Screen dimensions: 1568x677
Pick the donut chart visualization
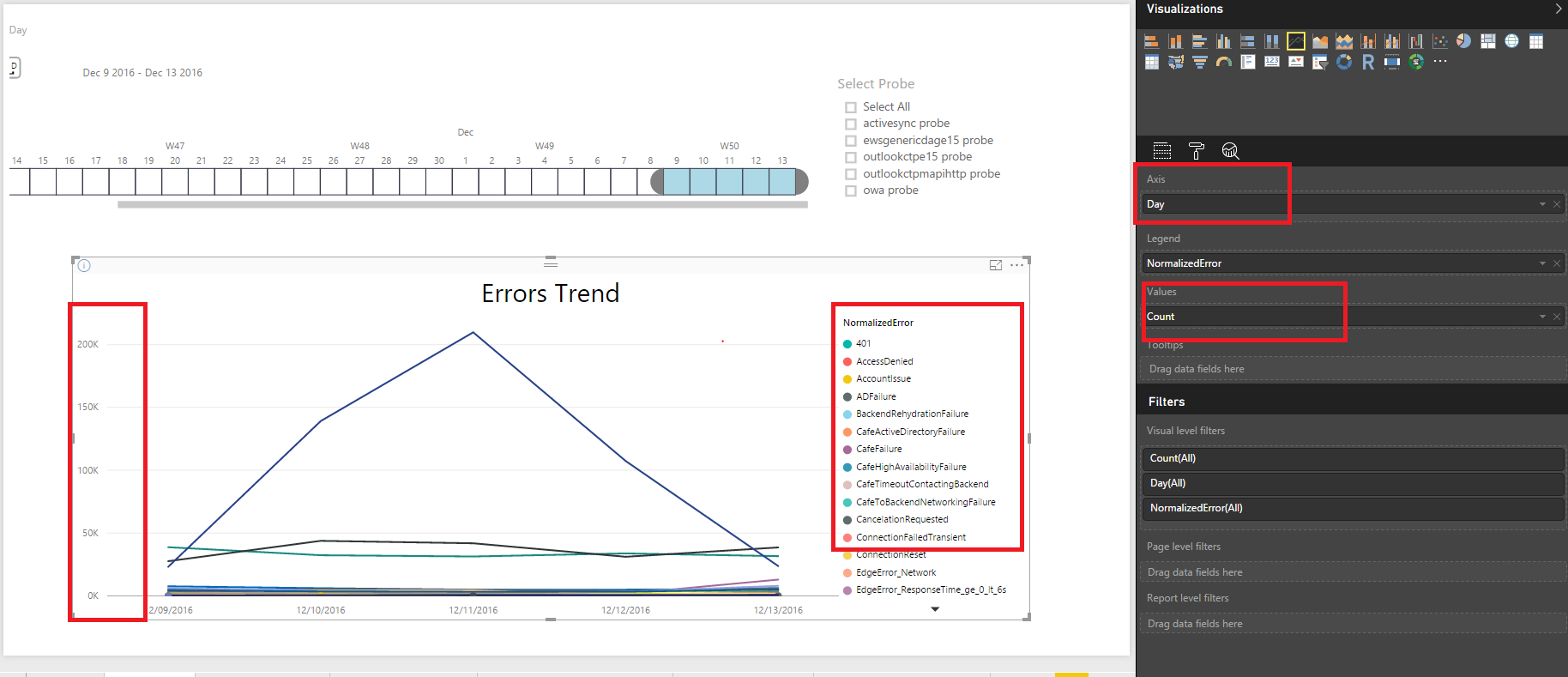point(1343,62)
